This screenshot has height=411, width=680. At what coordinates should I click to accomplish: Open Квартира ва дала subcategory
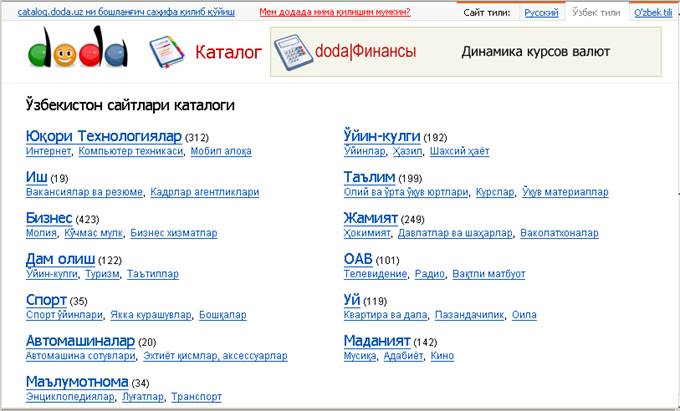(385, 315)
